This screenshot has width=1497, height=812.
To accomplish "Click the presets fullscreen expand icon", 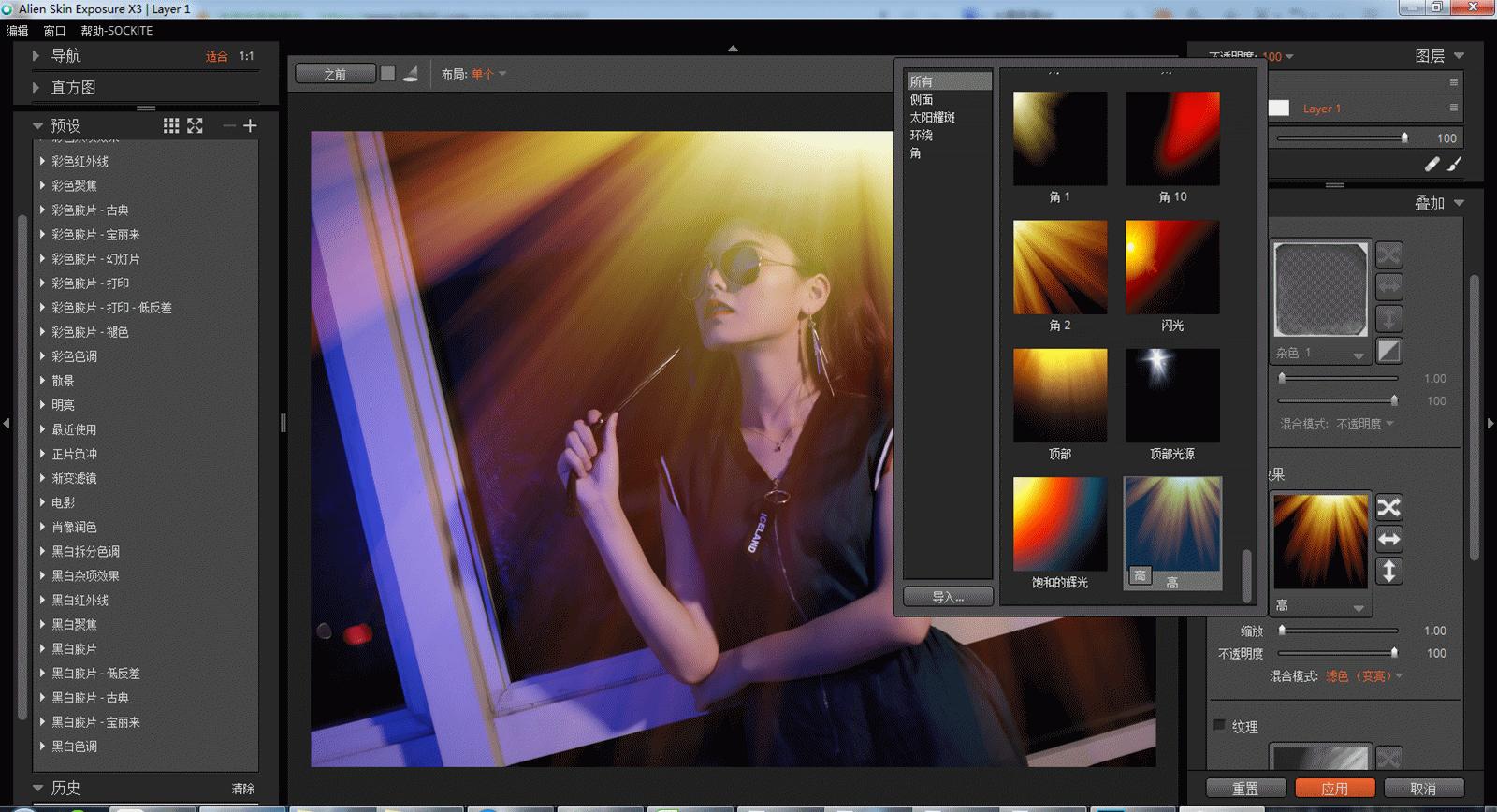I will click(195, 125).
